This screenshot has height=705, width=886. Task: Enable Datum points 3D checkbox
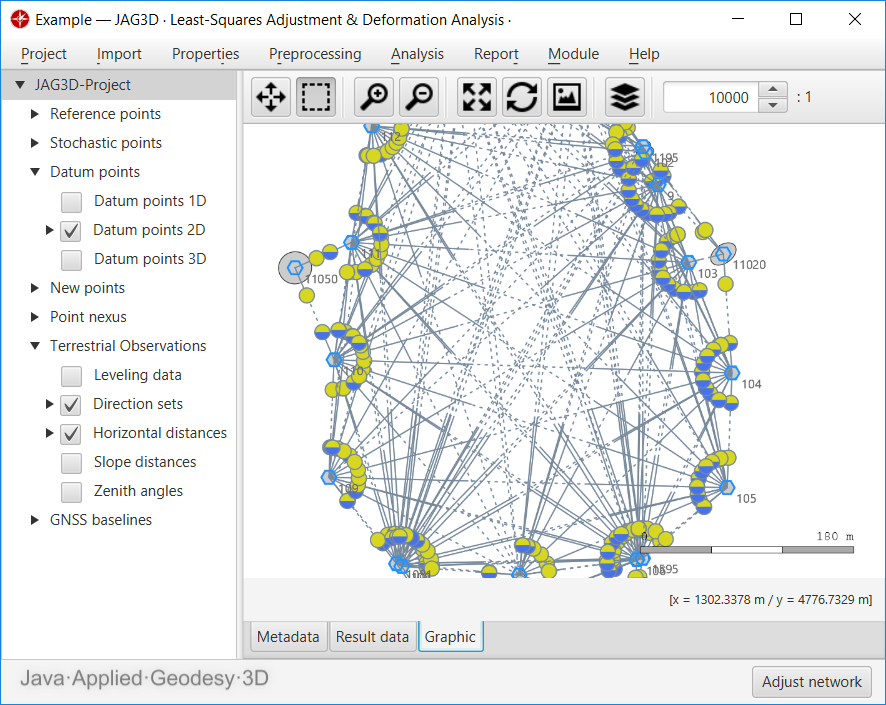[72, 260]
